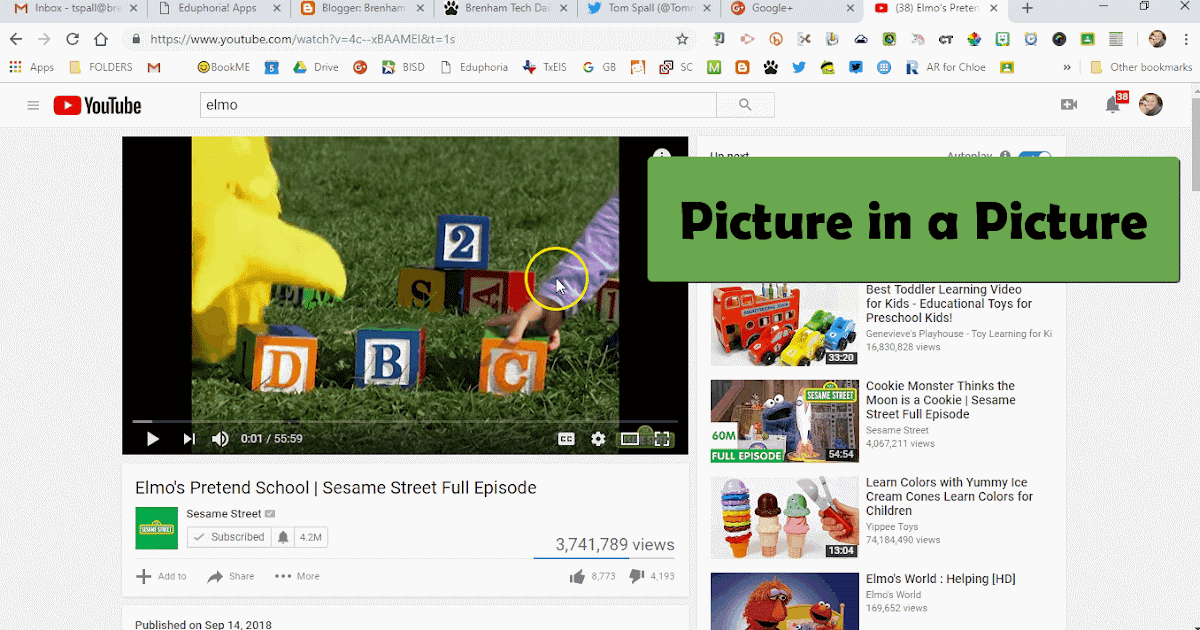1200x630 pixels.
Task: Open the Apps bookmarks shortcut
Action: (32, 68)
